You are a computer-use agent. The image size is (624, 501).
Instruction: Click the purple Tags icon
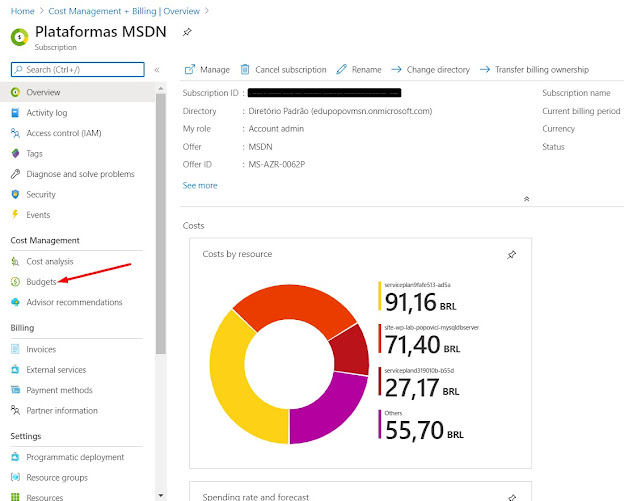[15, 154]
